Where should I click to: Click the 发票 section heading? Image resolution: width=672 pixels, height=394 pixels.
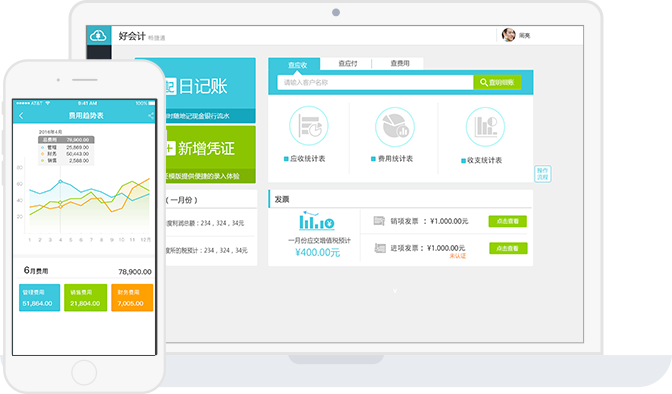(x=282, y=199)
